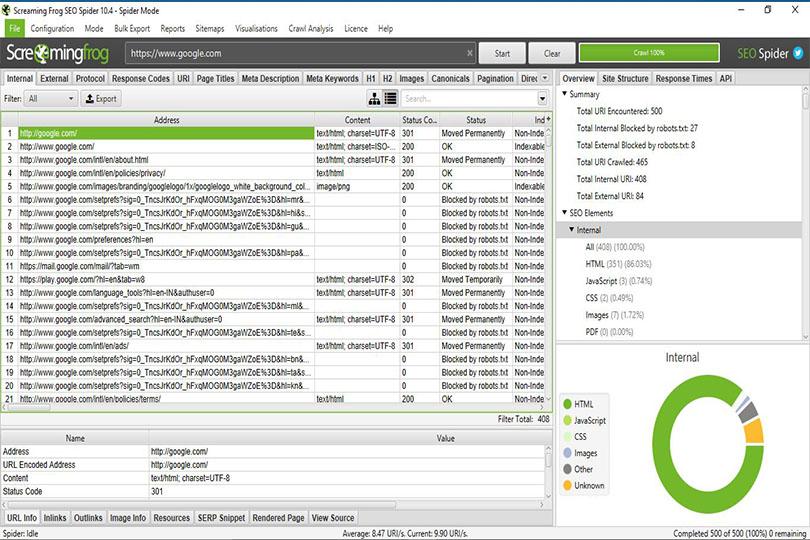The image size is (810, 540).
Task: Switch to the Page Titles tab
Action: point(215,78)
